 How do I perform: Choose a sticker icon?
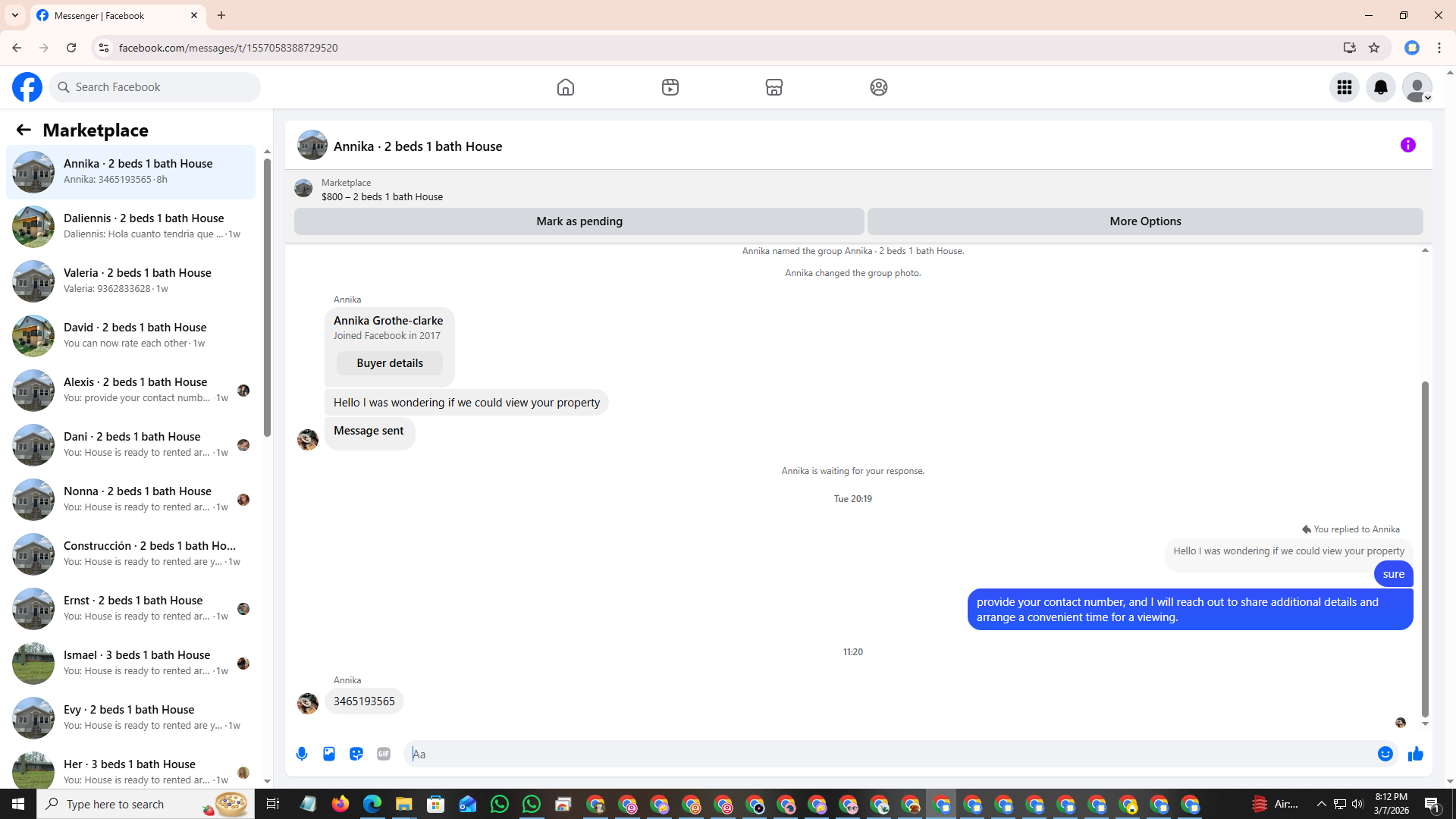point(356,754)
